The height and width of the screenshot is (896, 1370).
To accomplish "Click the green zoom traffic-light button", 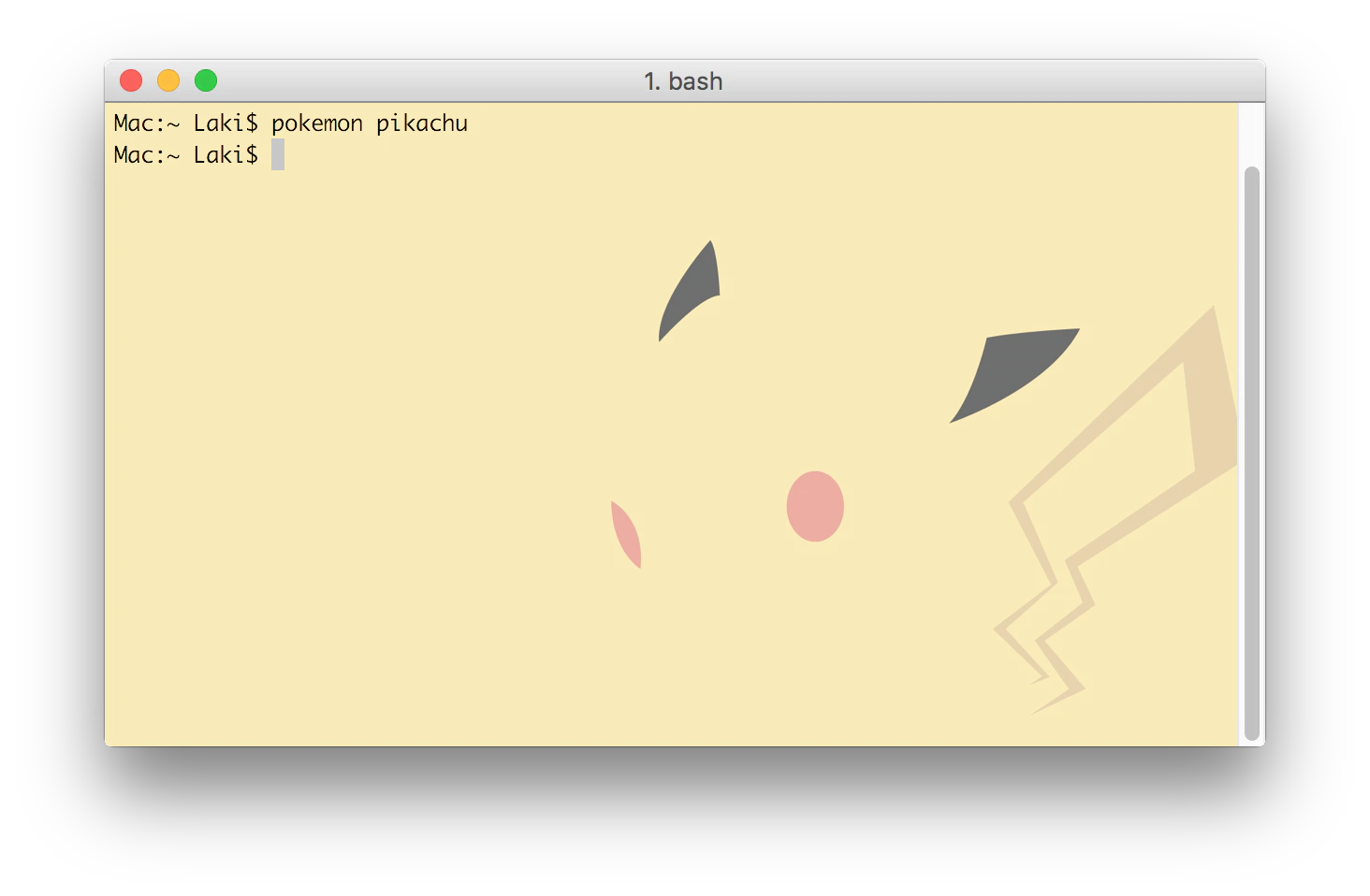I will pos(206,80).
